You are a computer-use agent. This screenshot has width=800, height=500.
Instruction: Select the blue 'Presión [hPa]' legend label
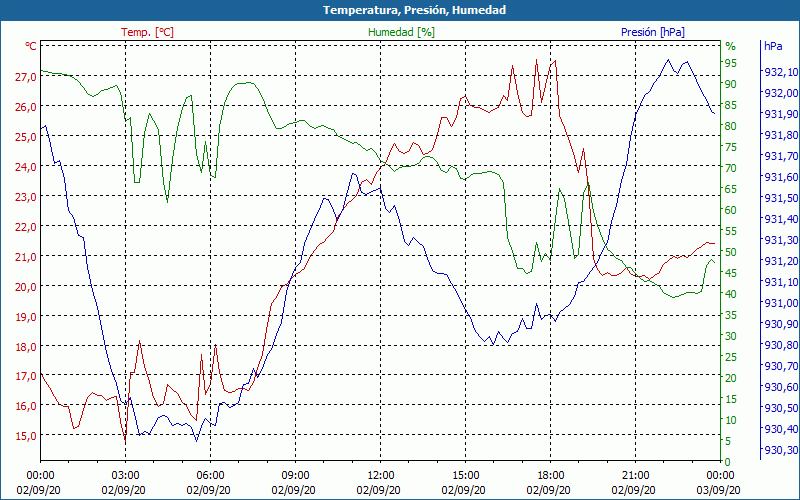653,32
